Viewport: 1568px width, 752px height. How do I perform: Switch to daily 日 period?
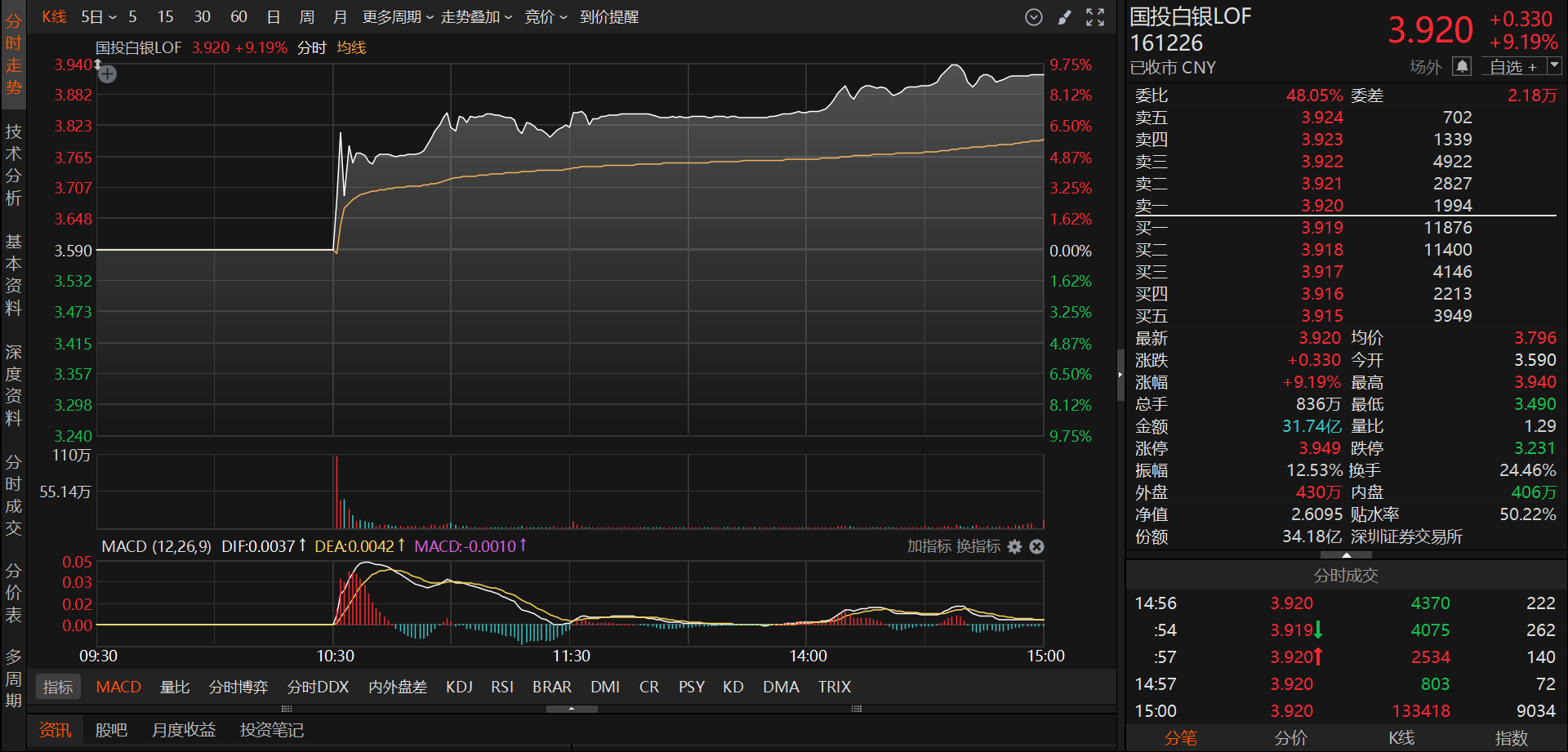[x=274, y=17]
